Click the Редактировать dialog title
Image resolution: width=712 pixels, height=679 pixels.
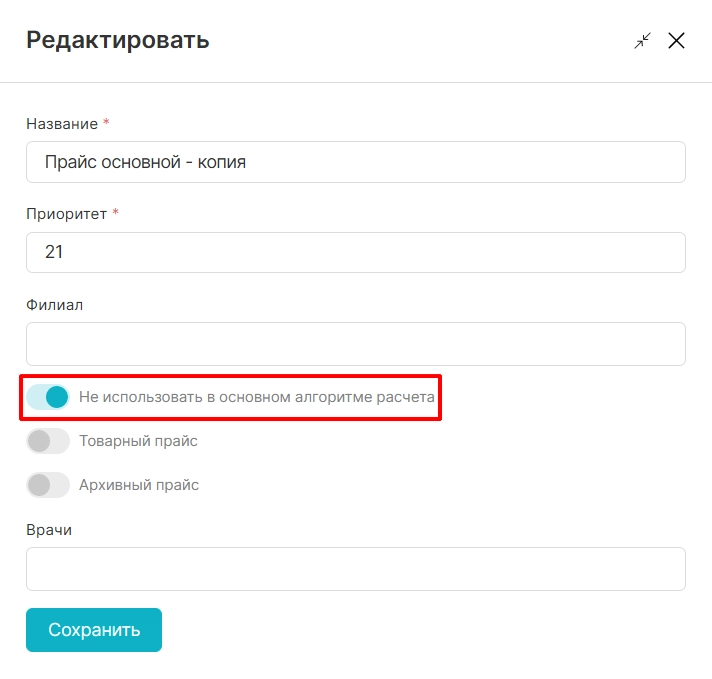pyautogui.click(x=117, y=41)
